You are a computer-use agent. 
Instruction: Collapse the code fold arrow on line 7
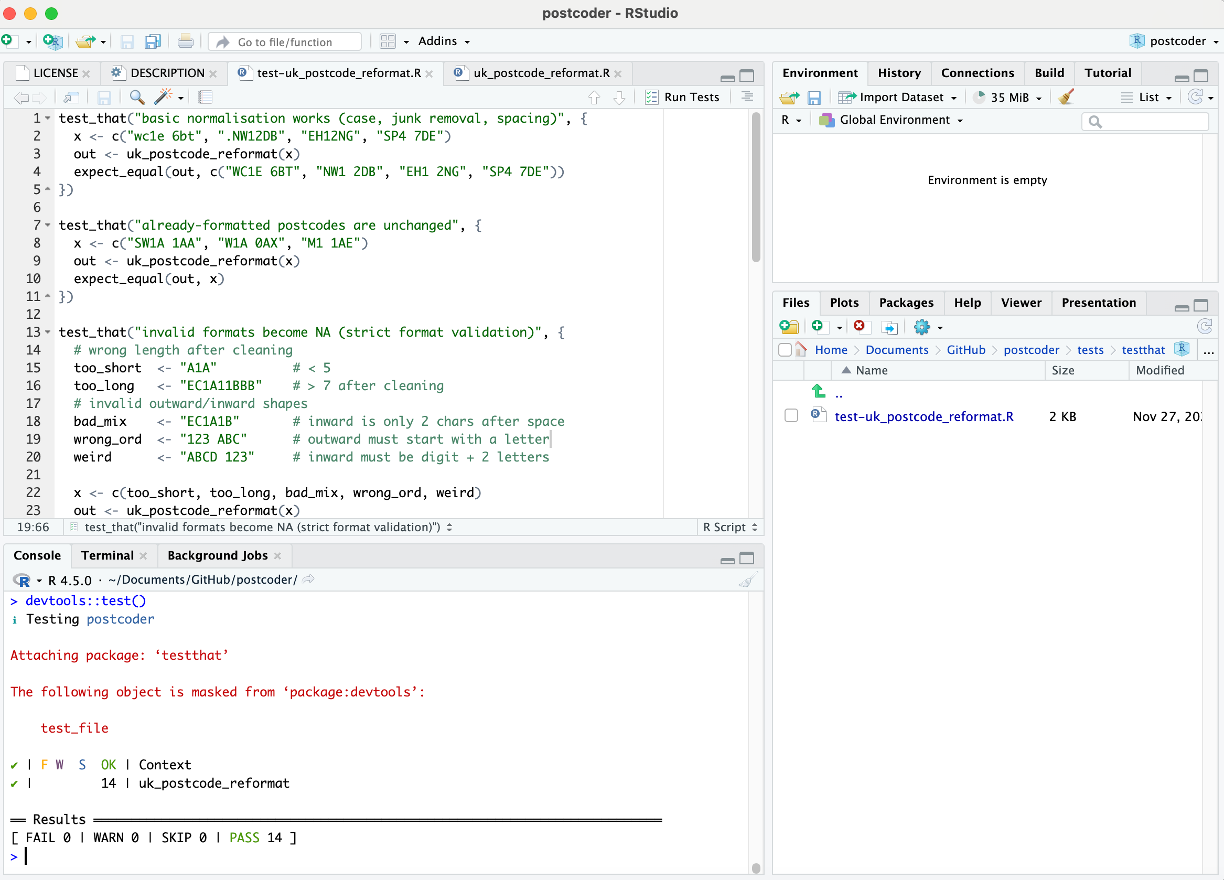click(48, 225)
